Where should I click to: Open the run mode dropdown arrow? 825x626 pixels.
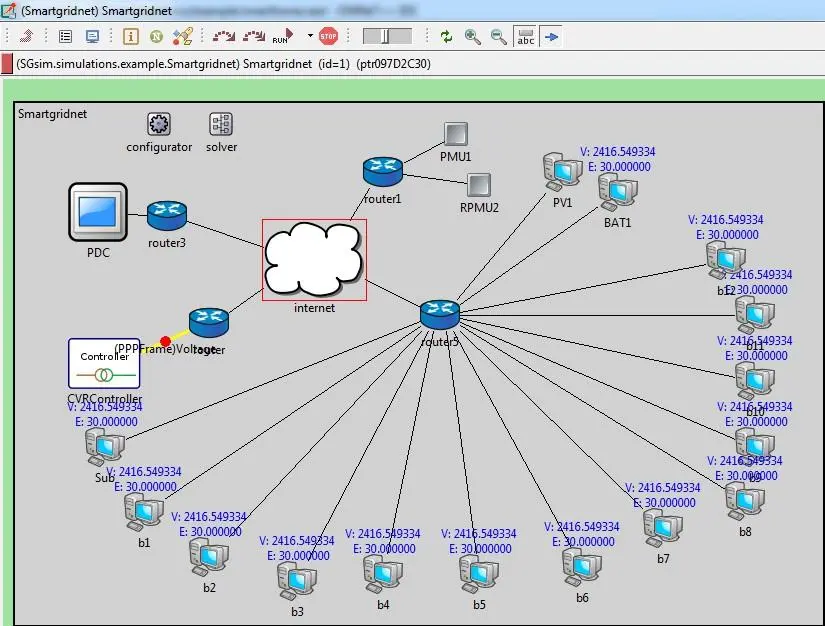click(x=310, y=36)
